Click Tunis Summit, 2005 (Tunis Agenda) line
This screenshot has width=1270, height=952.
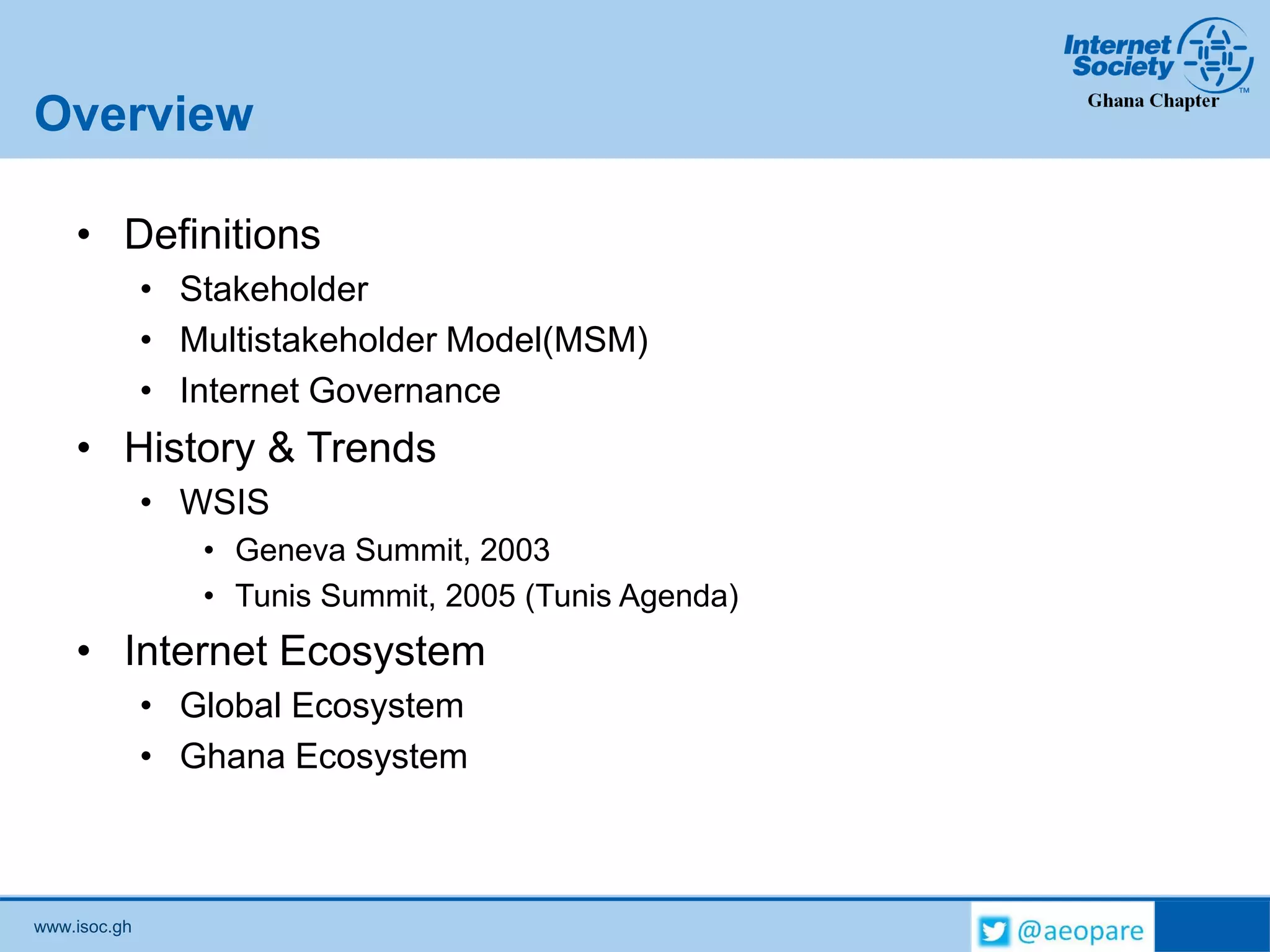(487, 596)
